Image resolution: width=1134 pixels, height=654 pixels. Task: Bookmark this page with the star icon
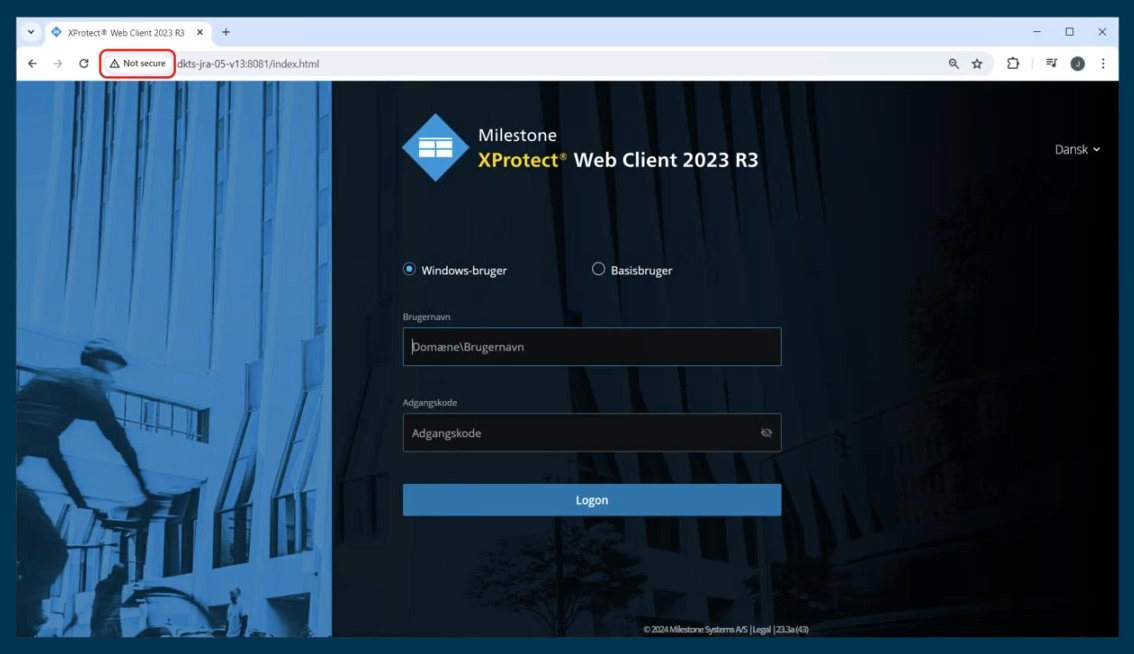977,64
